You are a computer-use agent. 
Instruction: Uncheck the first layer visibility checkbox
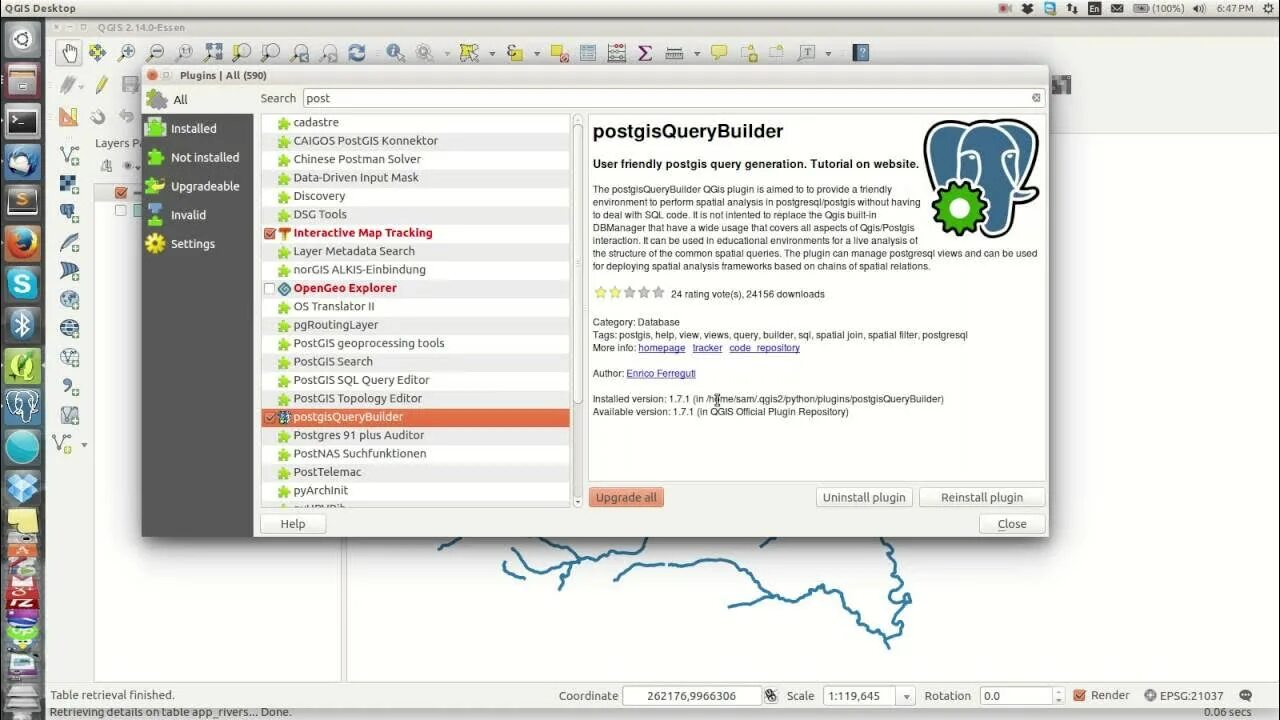coord(121,192)
